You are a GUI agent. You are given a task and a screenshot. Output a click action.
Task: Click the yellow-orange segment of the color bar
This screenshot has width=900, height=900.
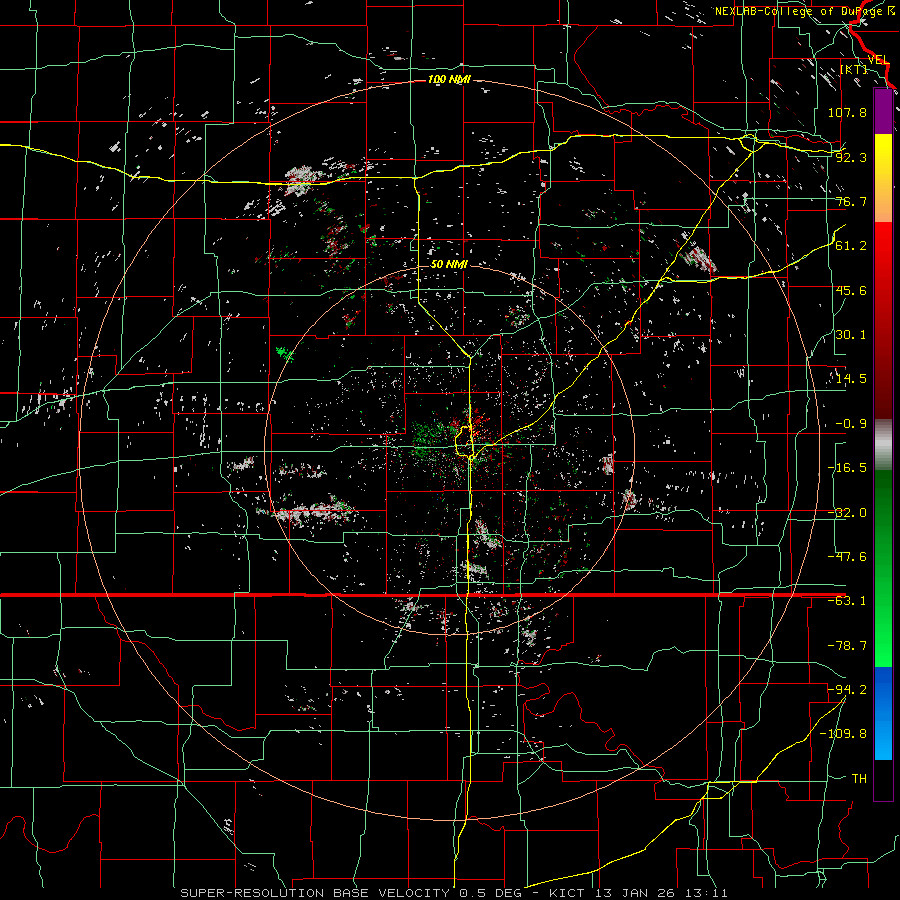point(883,178)
